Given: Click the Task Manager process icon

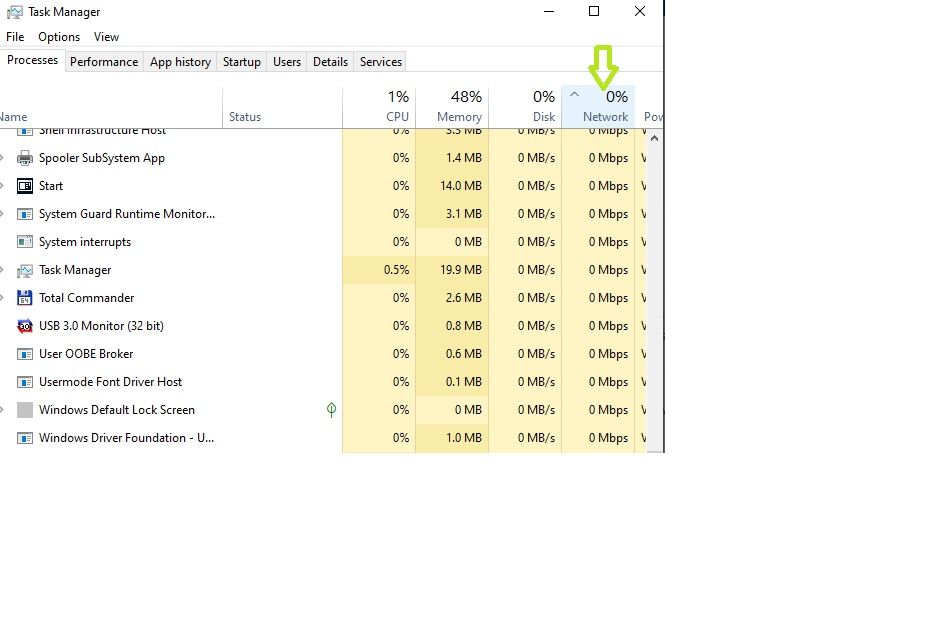Looking at the screenshot, I should coord(25,270).
